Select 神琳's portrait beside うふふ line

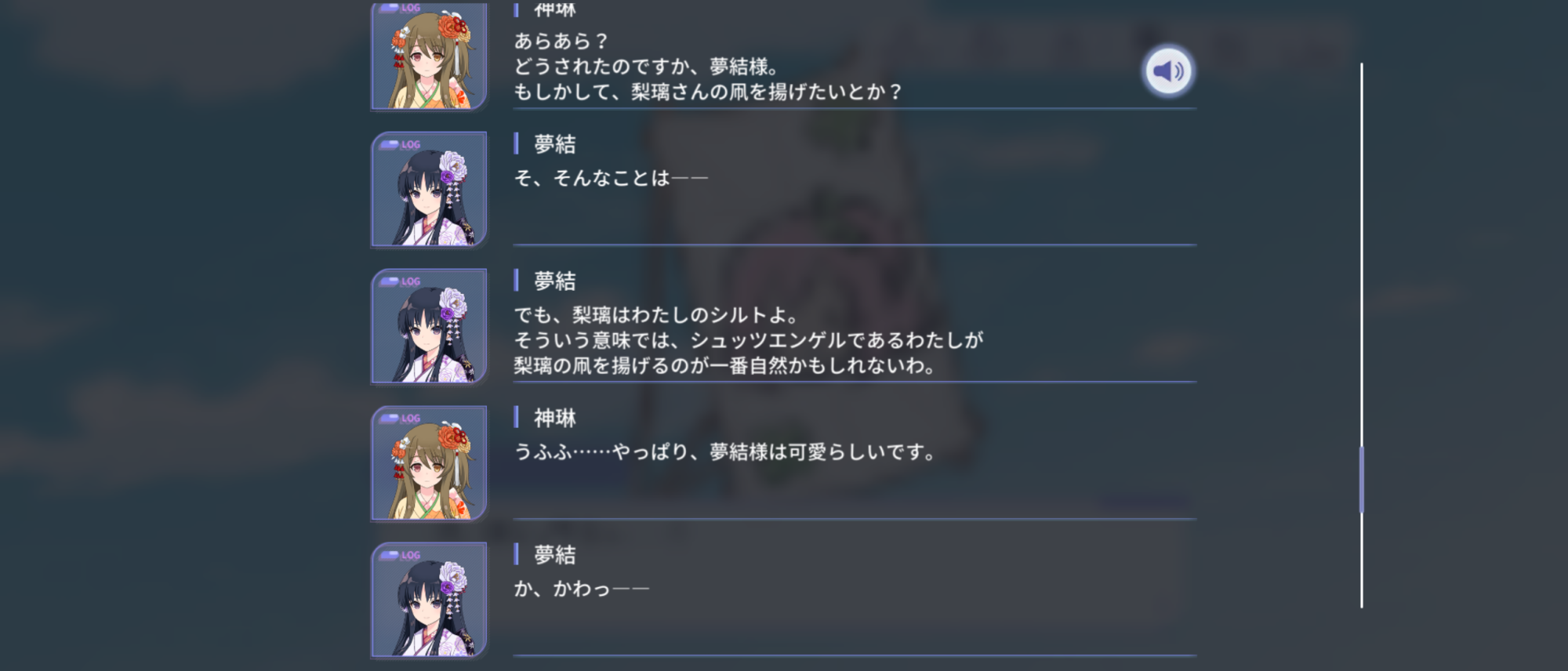[x=429, y=463]
